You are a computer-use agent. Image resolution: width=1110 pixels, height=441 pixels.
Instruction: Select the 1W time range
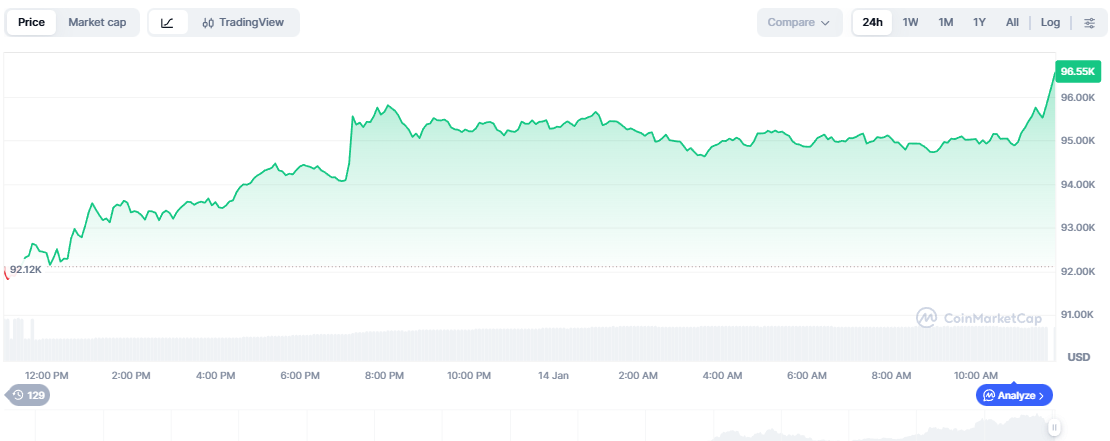tap(910, 23)
